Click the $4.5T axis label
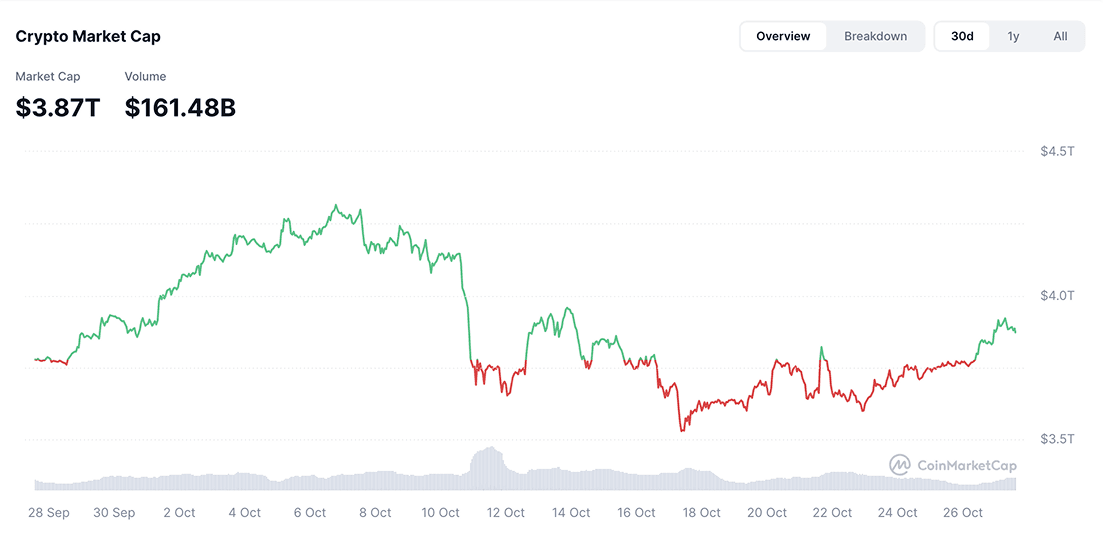1103x544 pixels. click(1057, 152)
